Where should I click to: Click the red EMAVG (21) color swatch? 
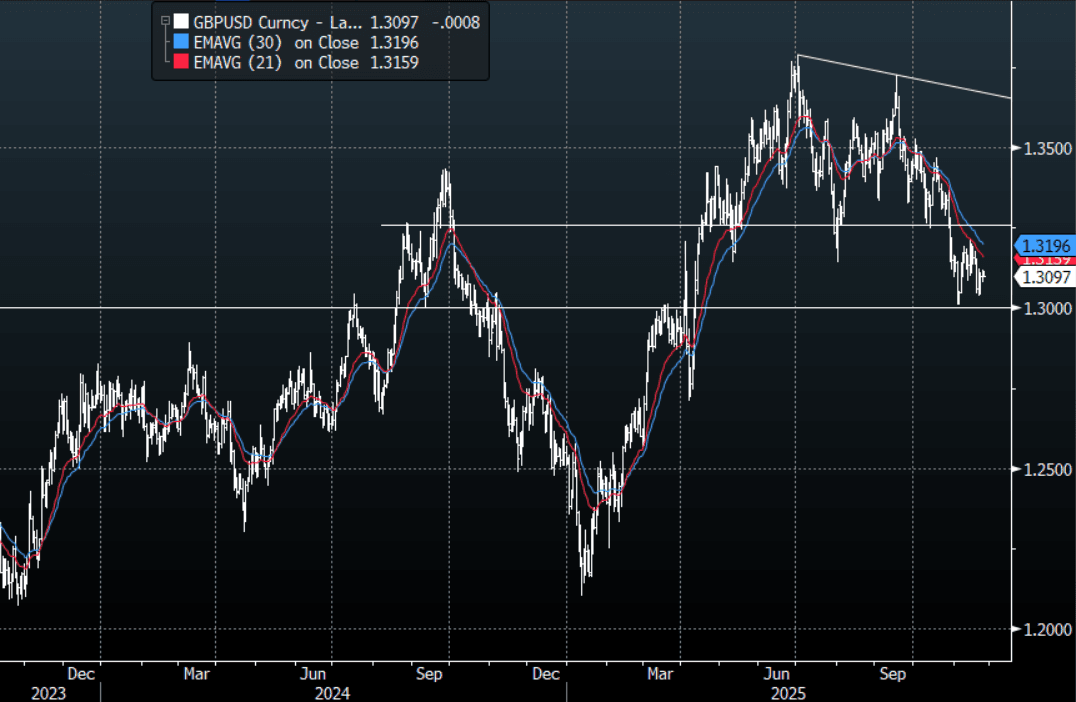(x=180, y=62)
